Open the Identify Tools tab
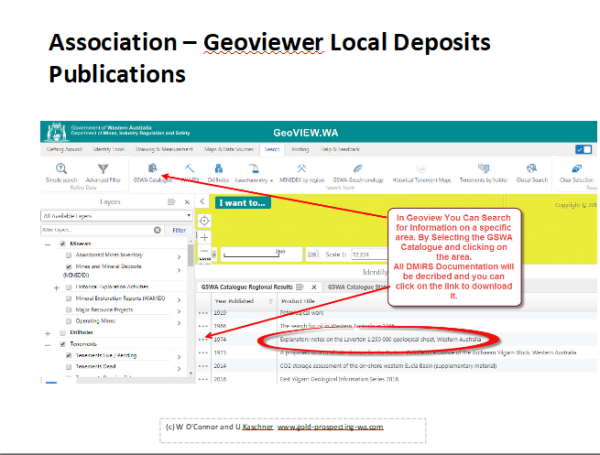The image size is (600, 455). pyautogui.click(x=109, y=149)
